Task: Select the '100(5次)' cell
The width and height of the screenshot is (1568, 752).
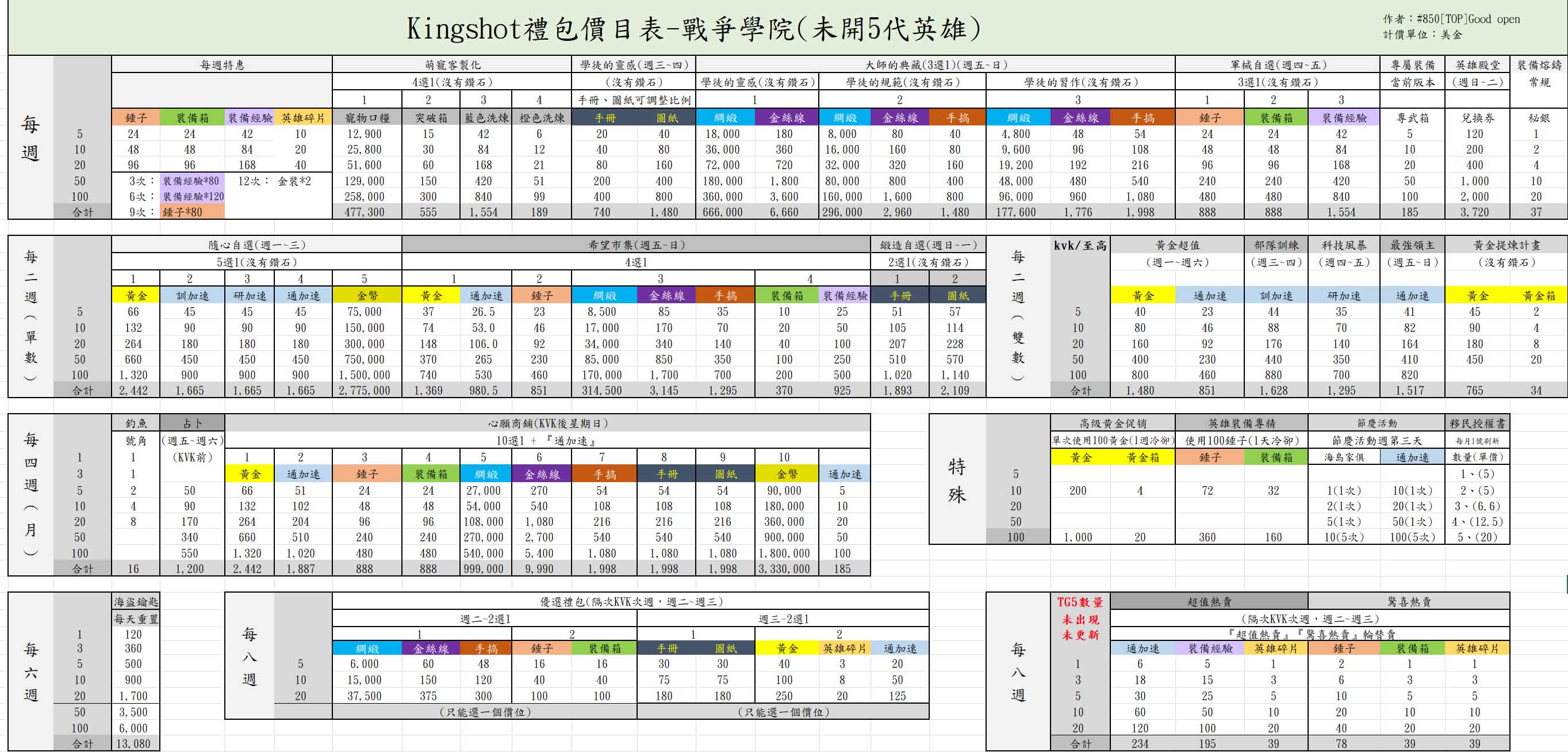Action: [1413, 537]
